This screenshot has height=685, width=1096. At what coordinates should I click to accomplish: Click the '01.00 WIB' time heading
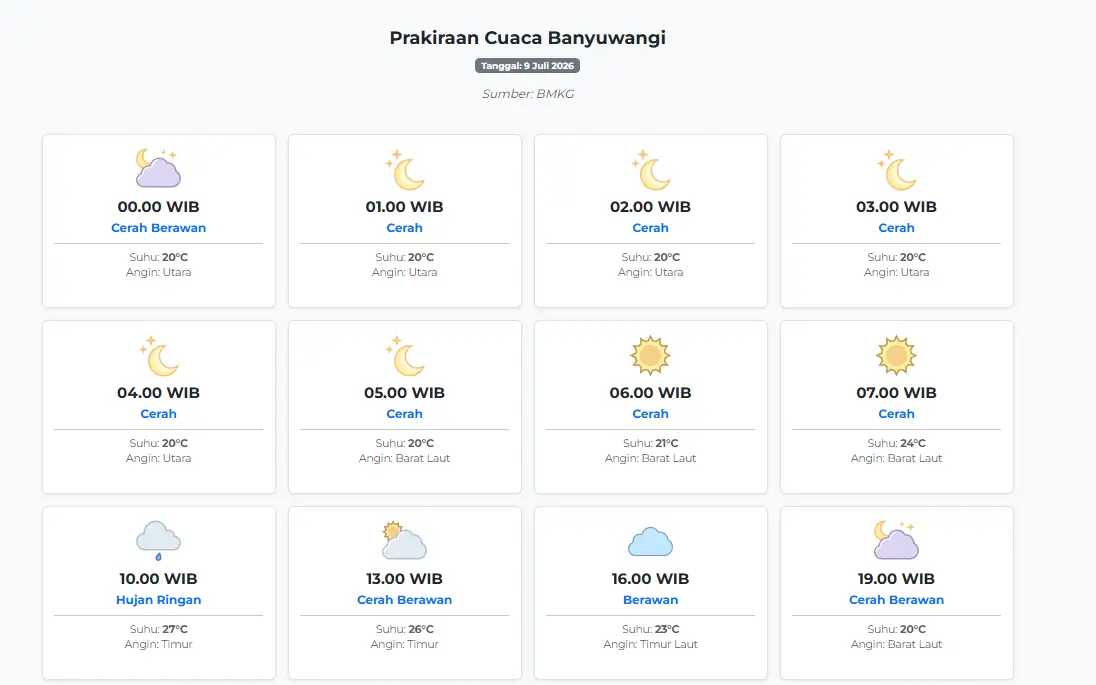click(405, 207)
